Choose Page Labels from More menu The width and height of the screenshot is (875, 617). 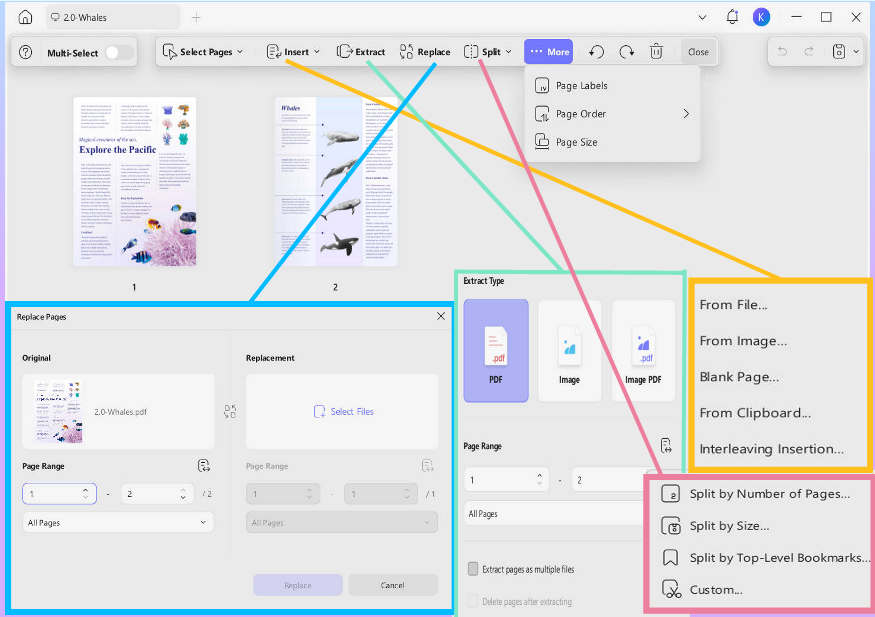point(612,85)
